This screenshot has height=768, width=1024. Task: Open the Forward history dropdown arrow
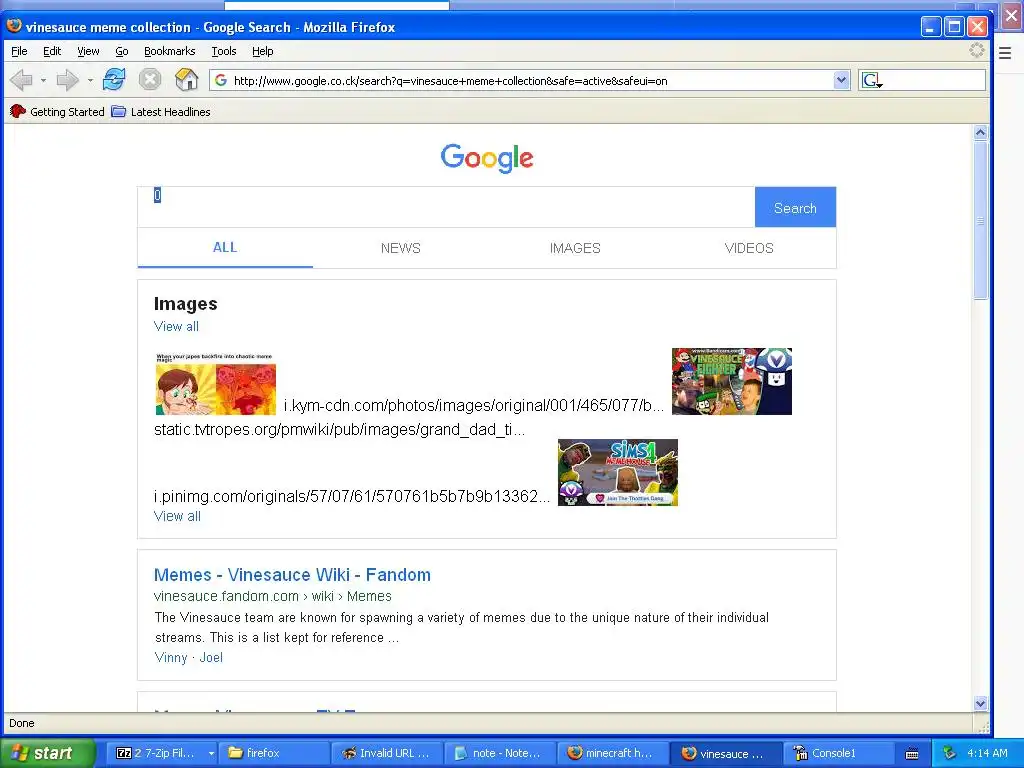pos(89,80)
